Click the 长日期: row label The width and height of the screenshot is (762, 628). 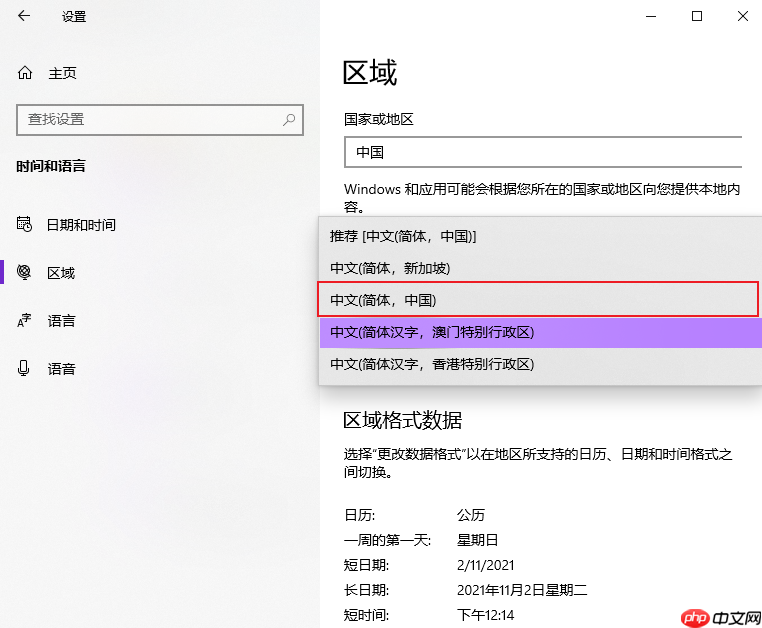click(366, 590)
